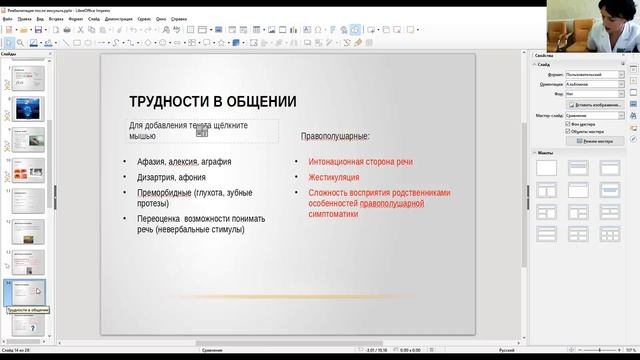Select the Ellipse drawing tool

point(88,43)
